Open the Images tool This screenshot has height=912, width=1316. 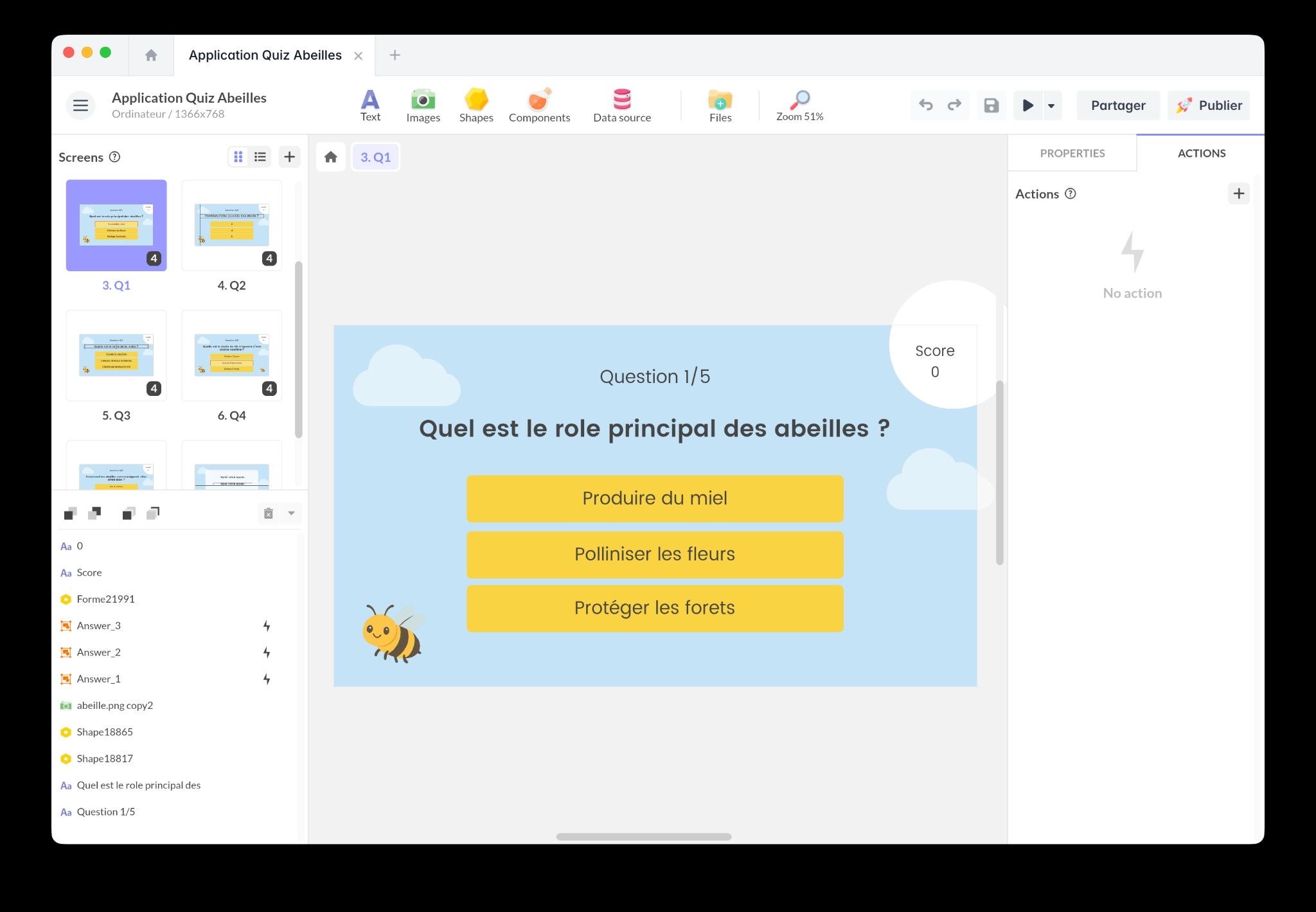pyautogui.click(x=423, y=105)
